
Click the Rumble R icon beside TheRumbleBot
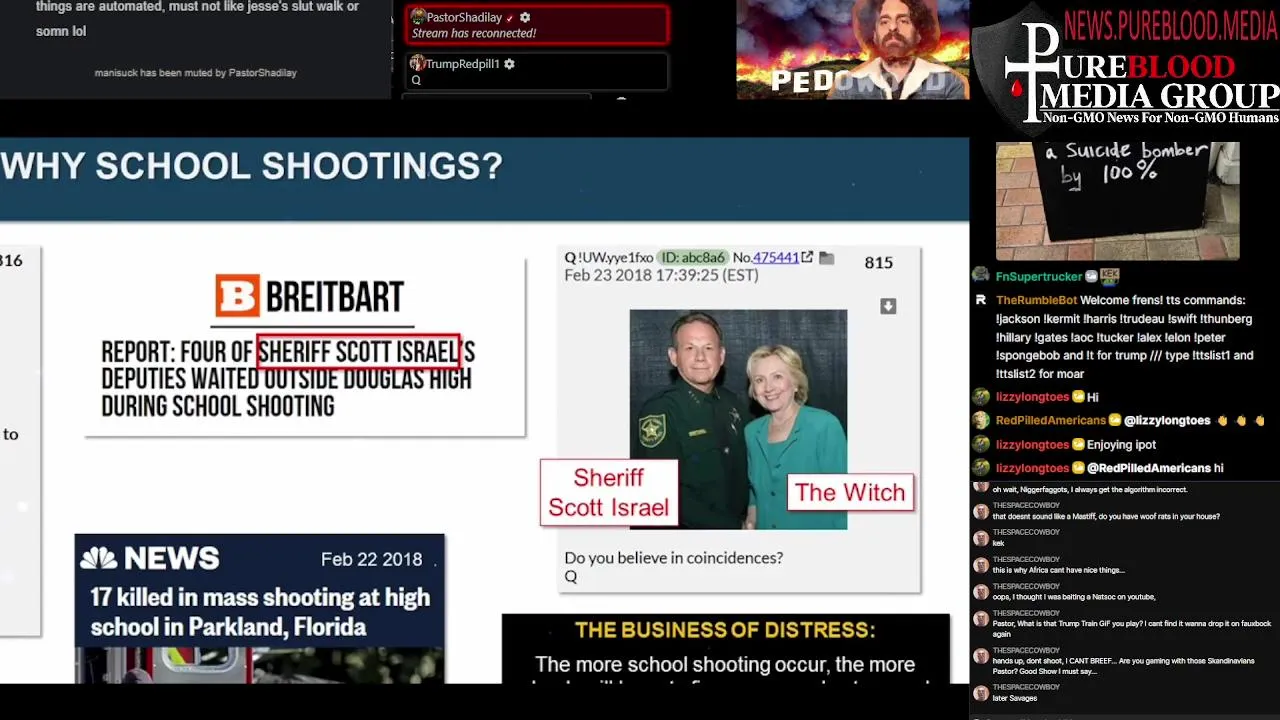981,300
